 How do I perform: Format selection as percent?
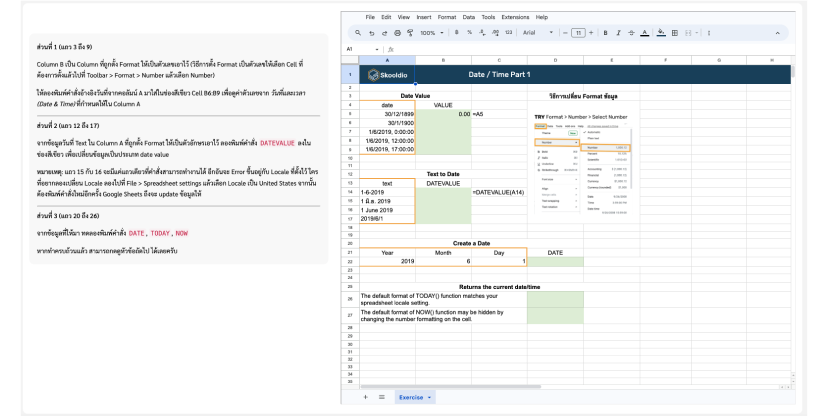click(469, 33)
